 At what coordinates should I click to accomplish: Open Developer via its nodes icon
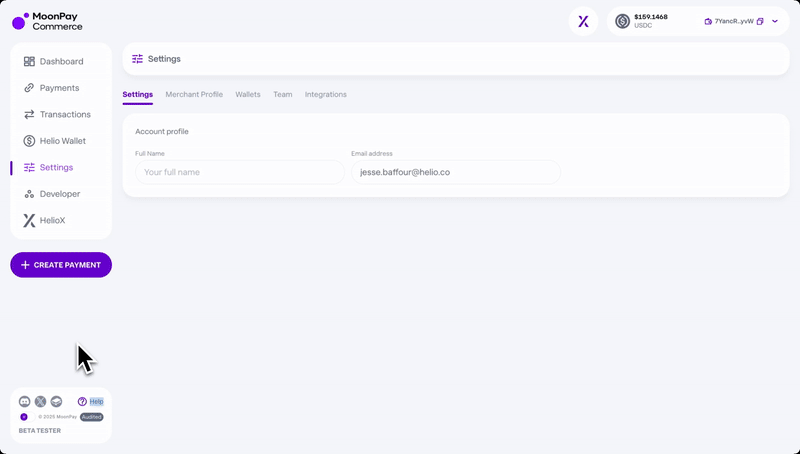pos(29,194)
